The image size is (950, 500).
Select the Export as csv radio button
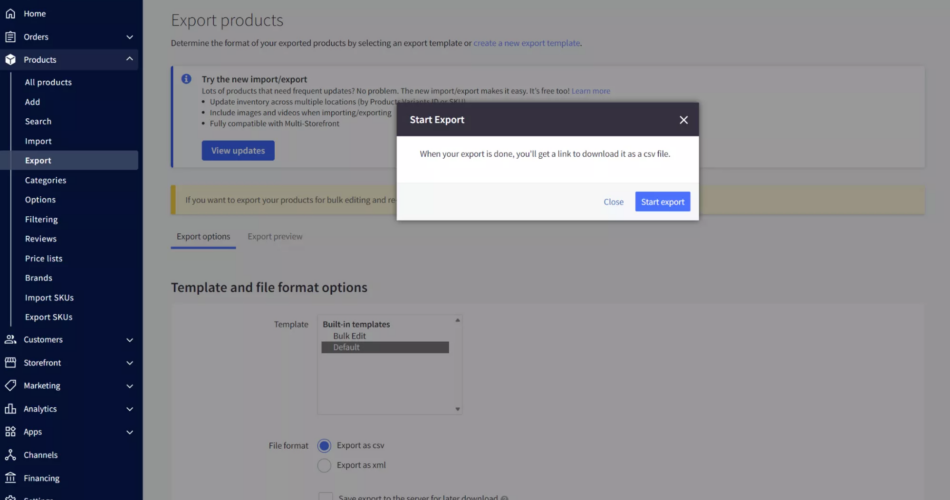pyautogui.click(x=324, y=445)
